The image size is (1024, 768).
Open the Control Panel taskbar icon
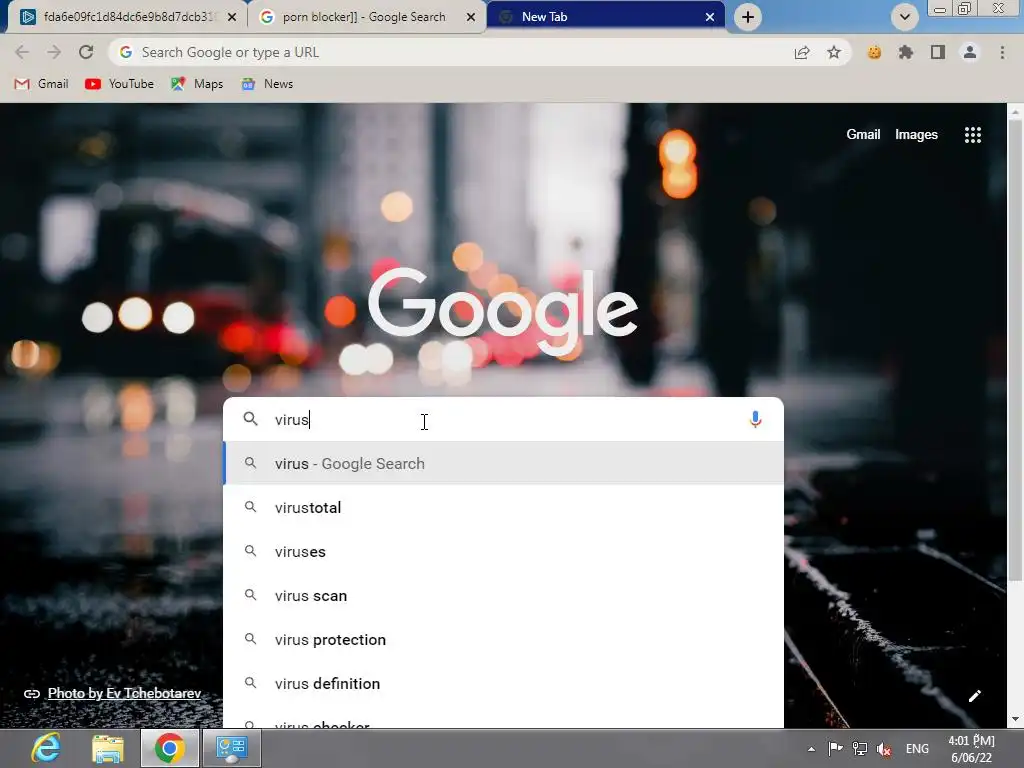[x=232, y=748]
